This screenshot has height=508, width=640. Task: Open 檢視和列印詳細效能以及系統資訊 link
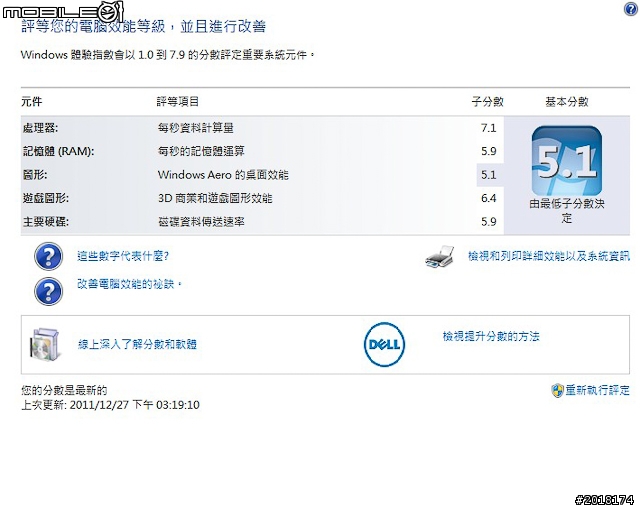(549, 256)
